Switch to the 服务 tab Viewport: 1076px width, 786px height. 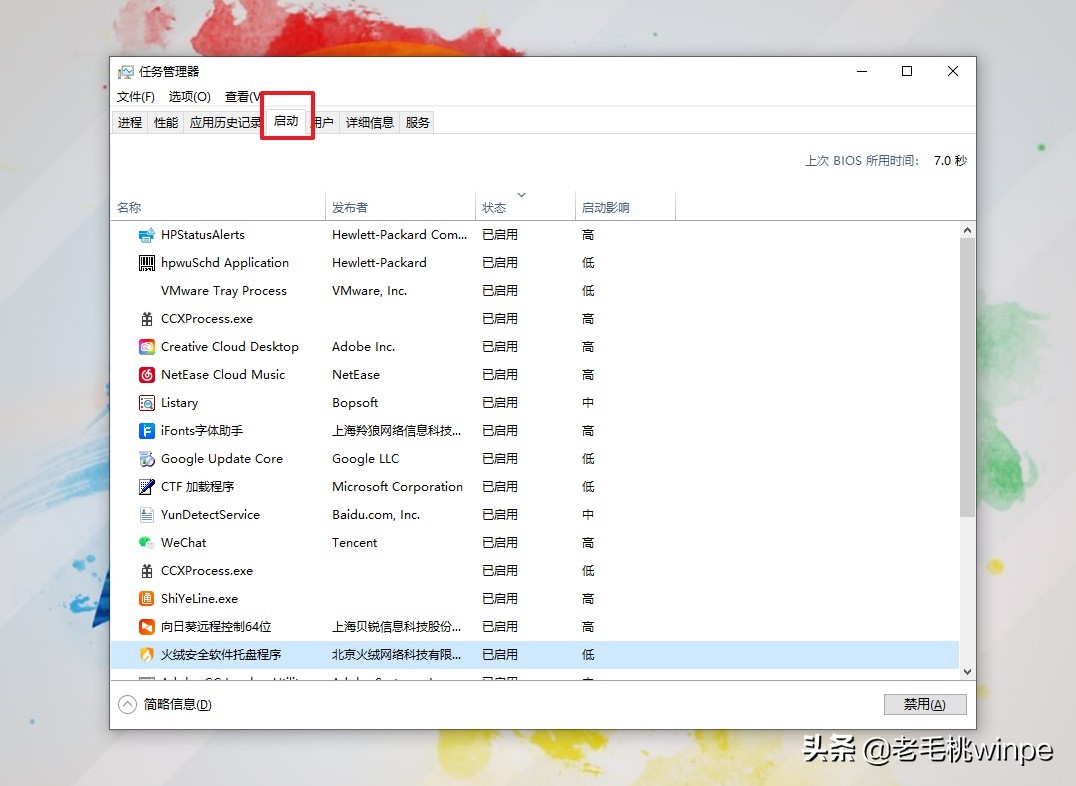point(417,123)
